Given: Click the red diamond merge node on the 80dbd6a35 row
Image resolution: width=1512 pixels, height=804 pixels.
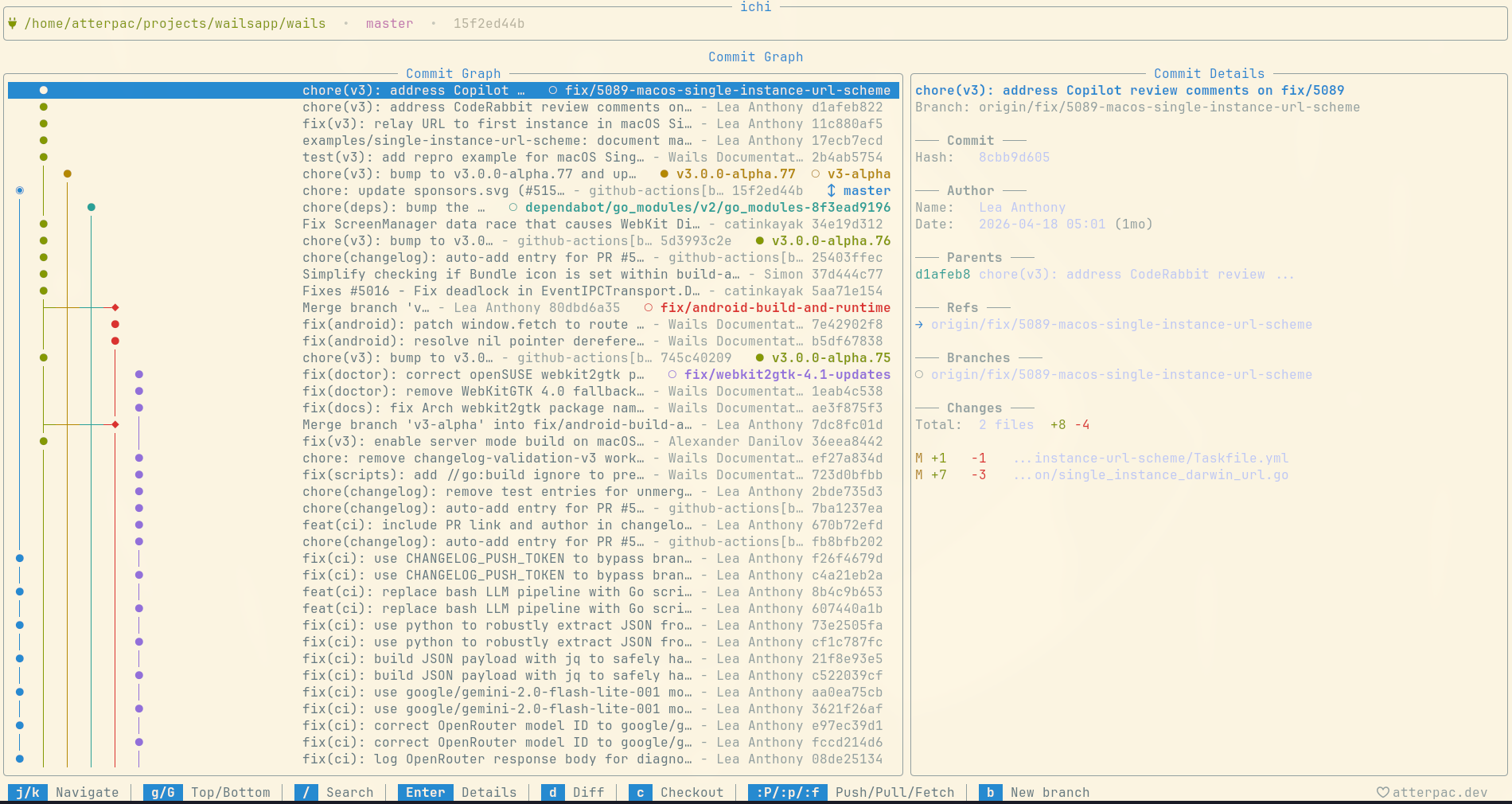Looking at the screenshot, I should pos(115,307).
